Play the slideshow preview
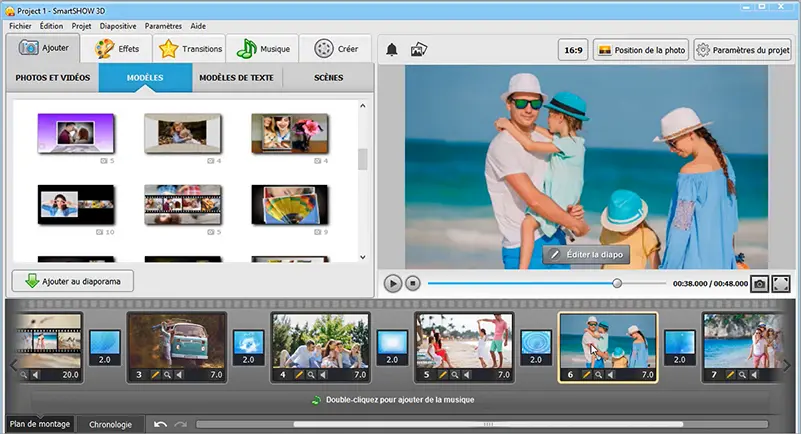Screen dimensions: 801x434 click(393, 284)
